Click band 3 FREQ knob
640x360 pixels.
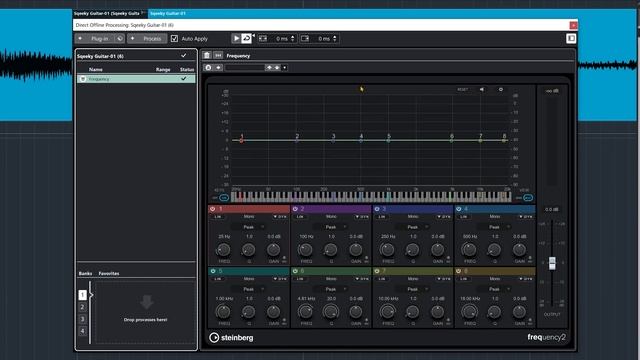pos(387,249)
